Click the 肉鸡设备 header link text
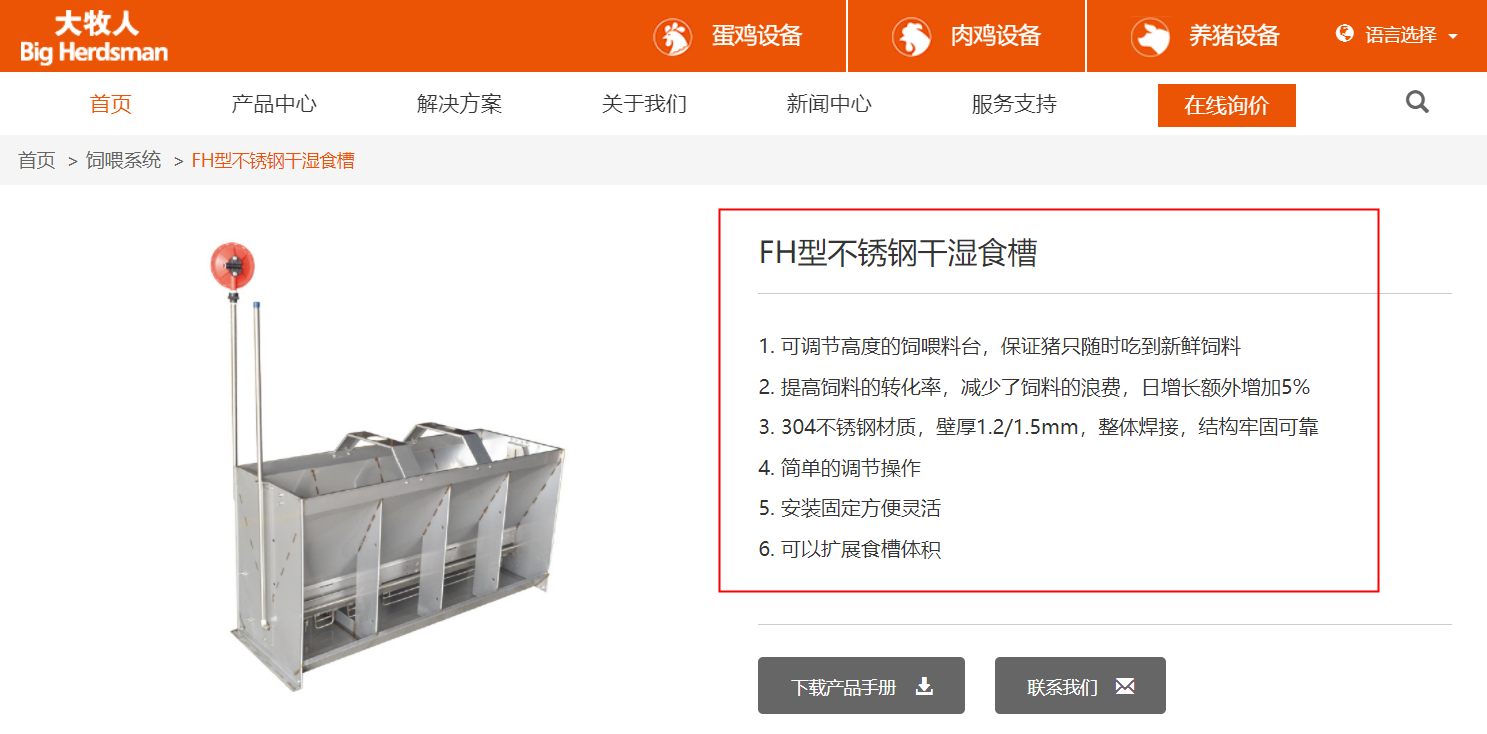This screenshot has width=1487, height=734. (x=996, y=36)
